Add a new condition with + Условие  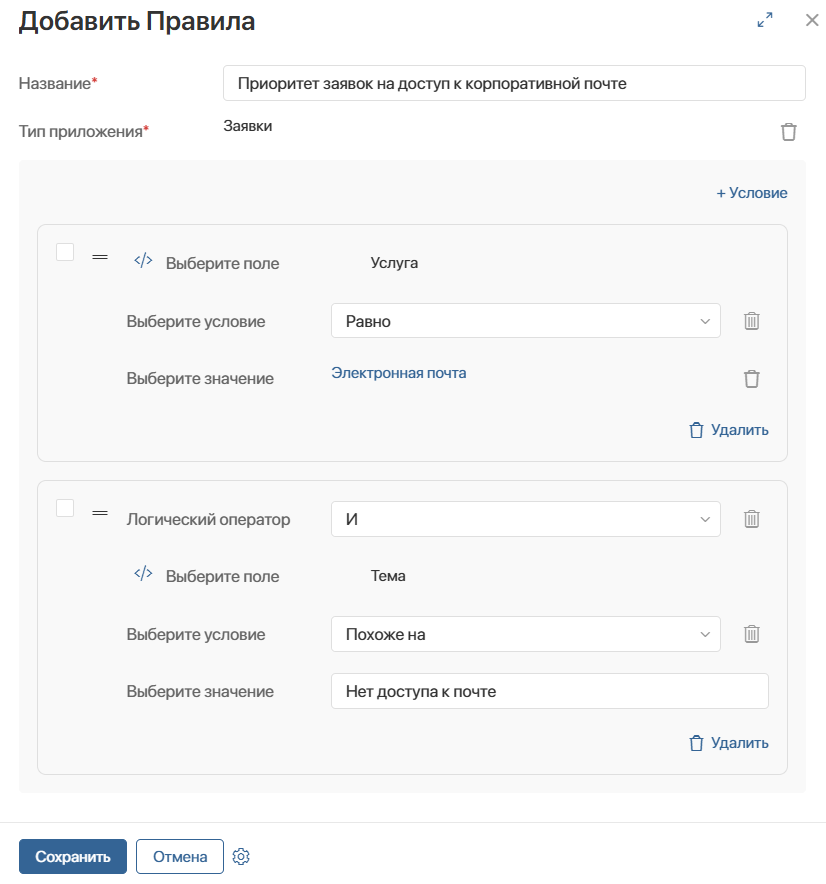(752, 193)
